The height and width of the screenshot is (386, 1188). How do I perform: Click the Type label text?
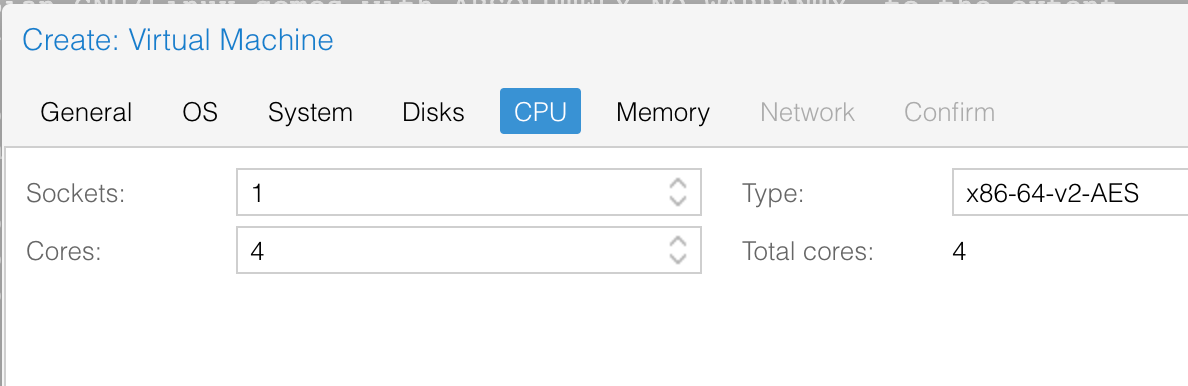[x=773, y=194]
